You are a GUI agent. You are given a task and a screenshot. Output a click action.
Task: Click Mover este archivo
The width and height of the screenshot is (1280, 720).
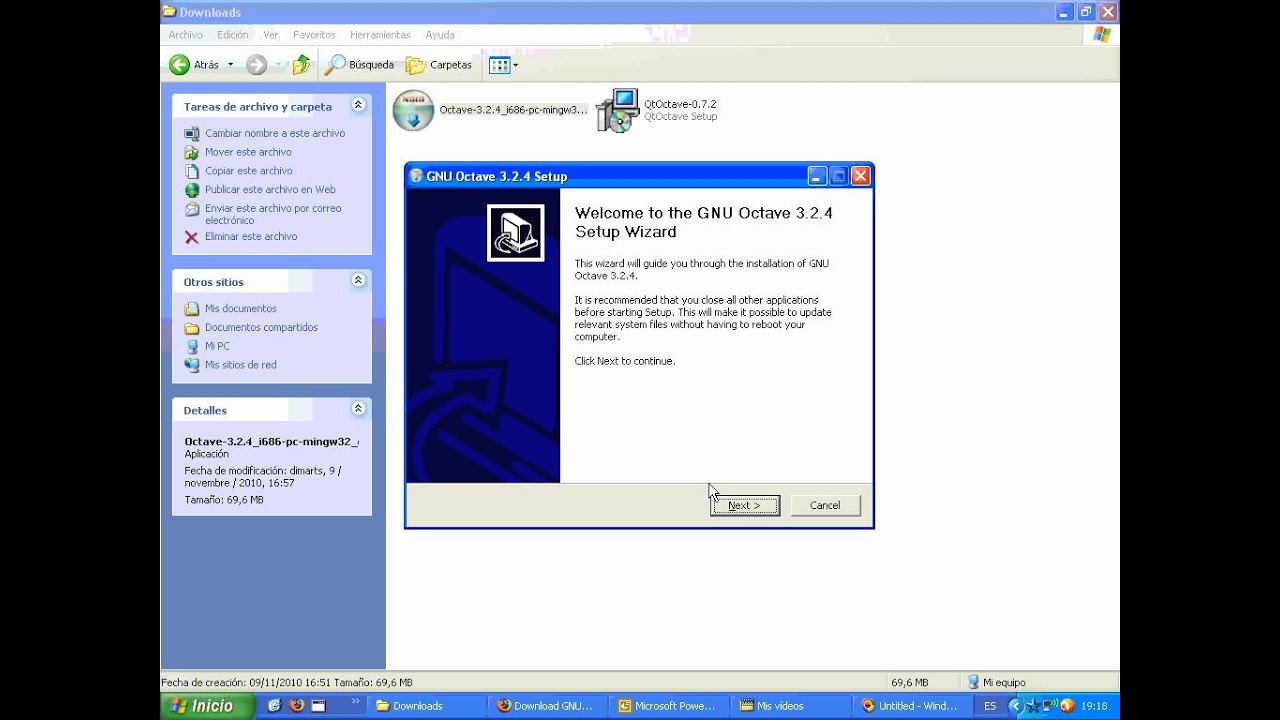point(248,152)
